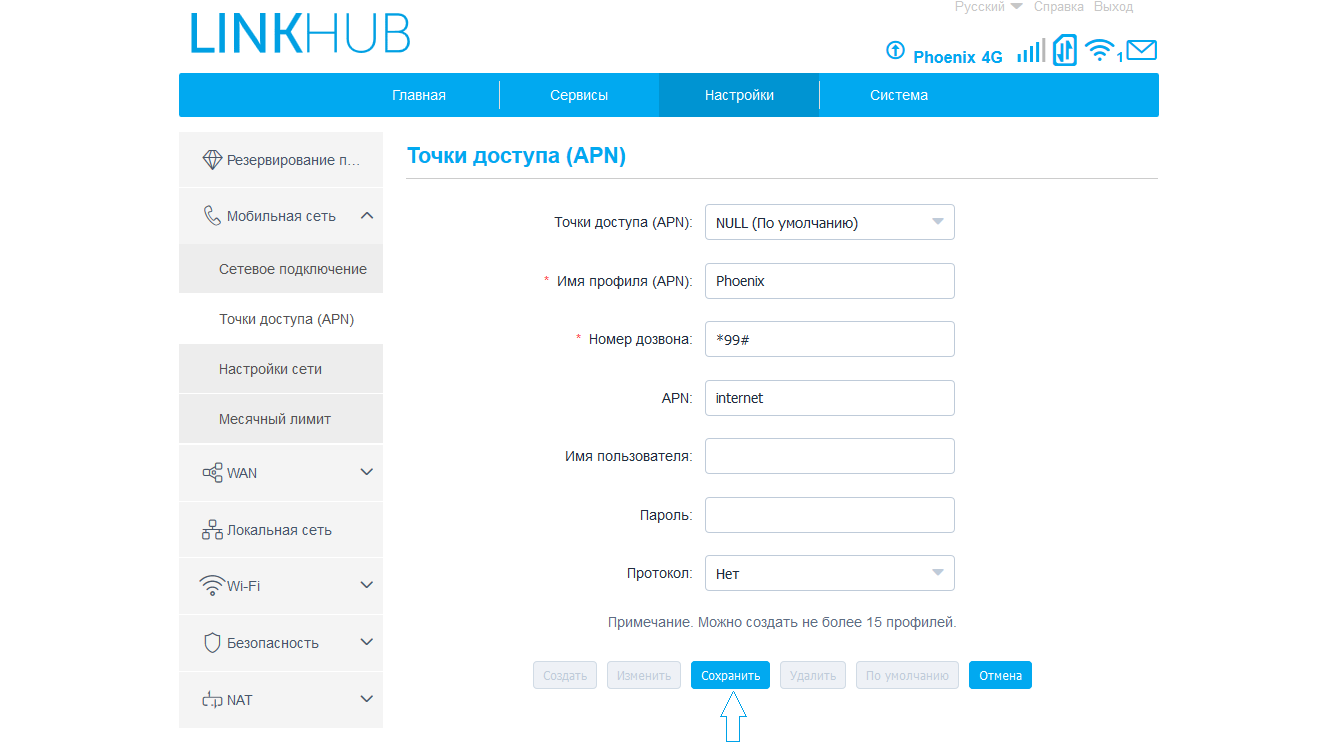Viewport: 1340px width, 752px height.
Task: Click the LINKHUB logo
Action: pos(300,33)
